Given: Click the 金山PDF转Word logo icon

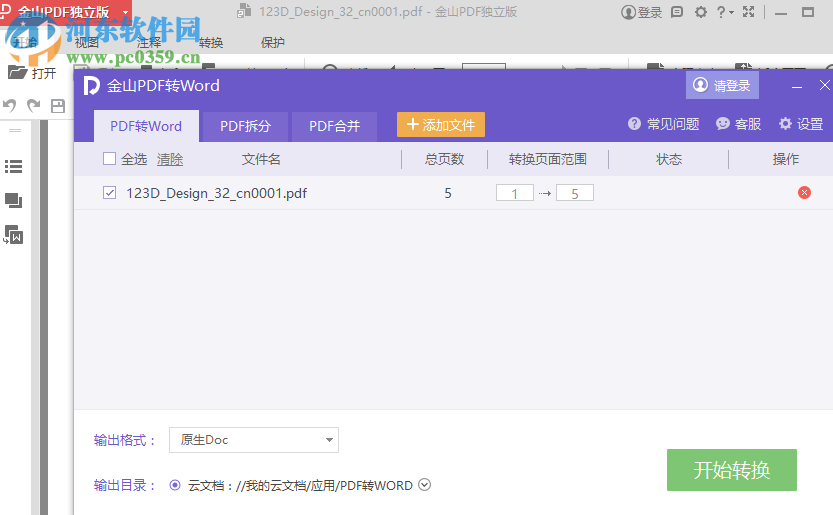Looking at the screenshot, I should [91, 86].
